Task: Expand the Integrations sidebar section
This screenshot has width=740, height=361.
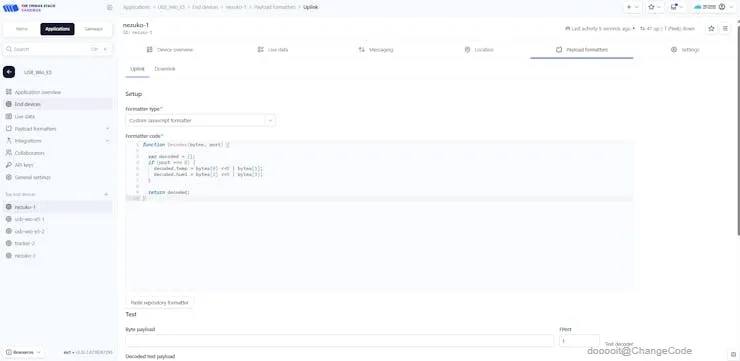Action: click(107, 141)
